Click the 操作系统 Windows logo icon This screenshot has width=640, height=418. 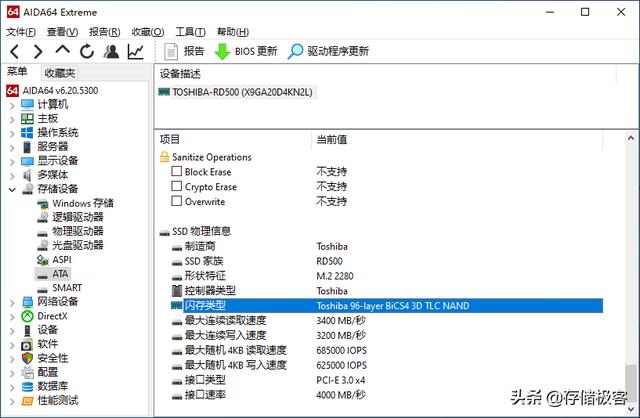27,133
